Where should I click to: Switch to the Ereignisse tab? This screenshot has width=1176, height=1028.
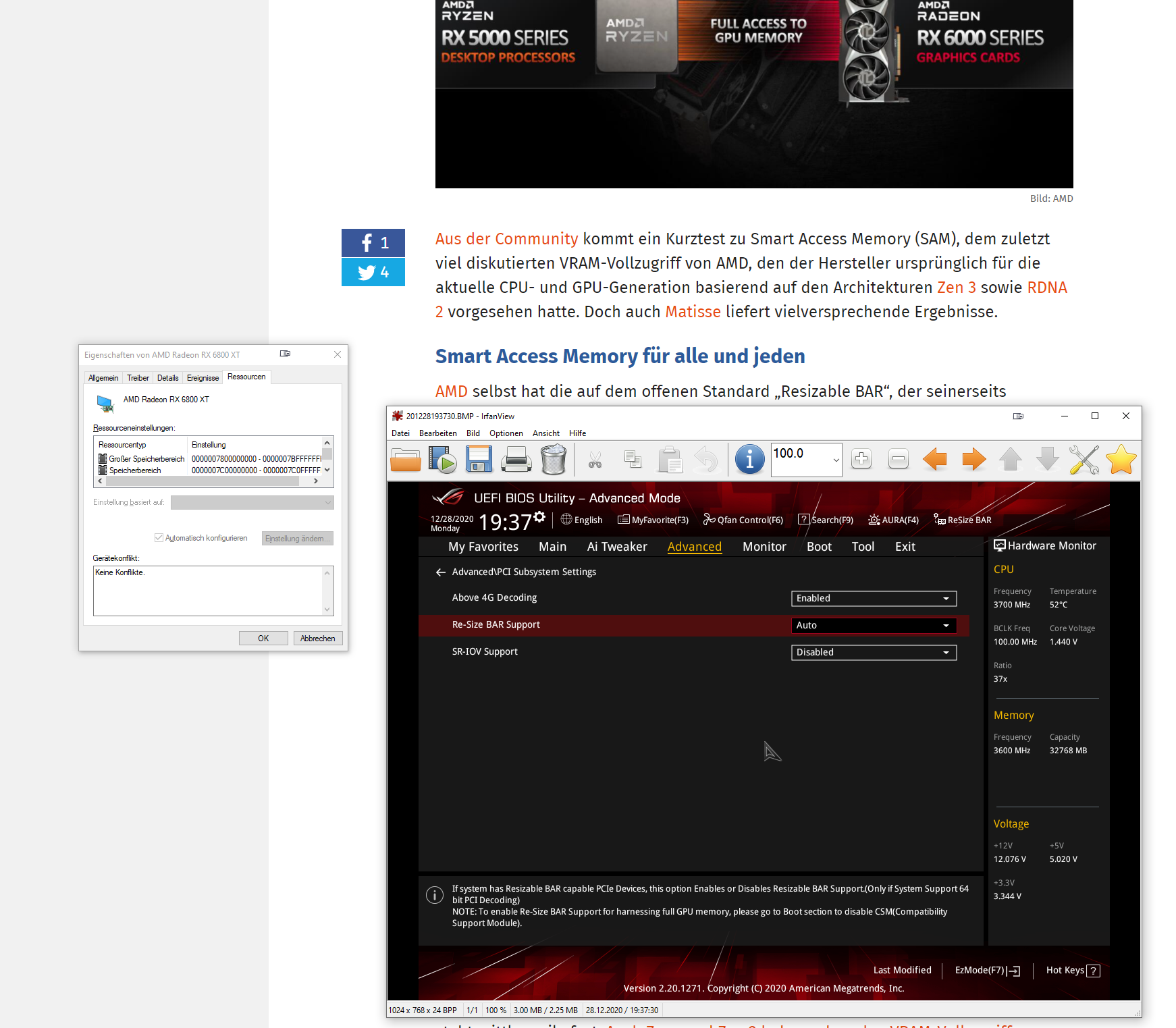(203, 378)
